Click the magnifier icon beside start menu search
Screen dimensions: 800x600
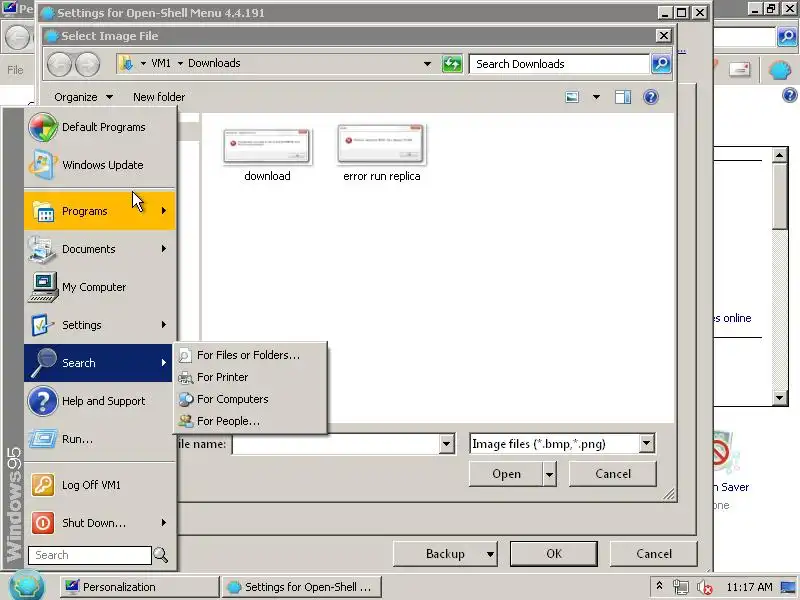tap(161, 555)
